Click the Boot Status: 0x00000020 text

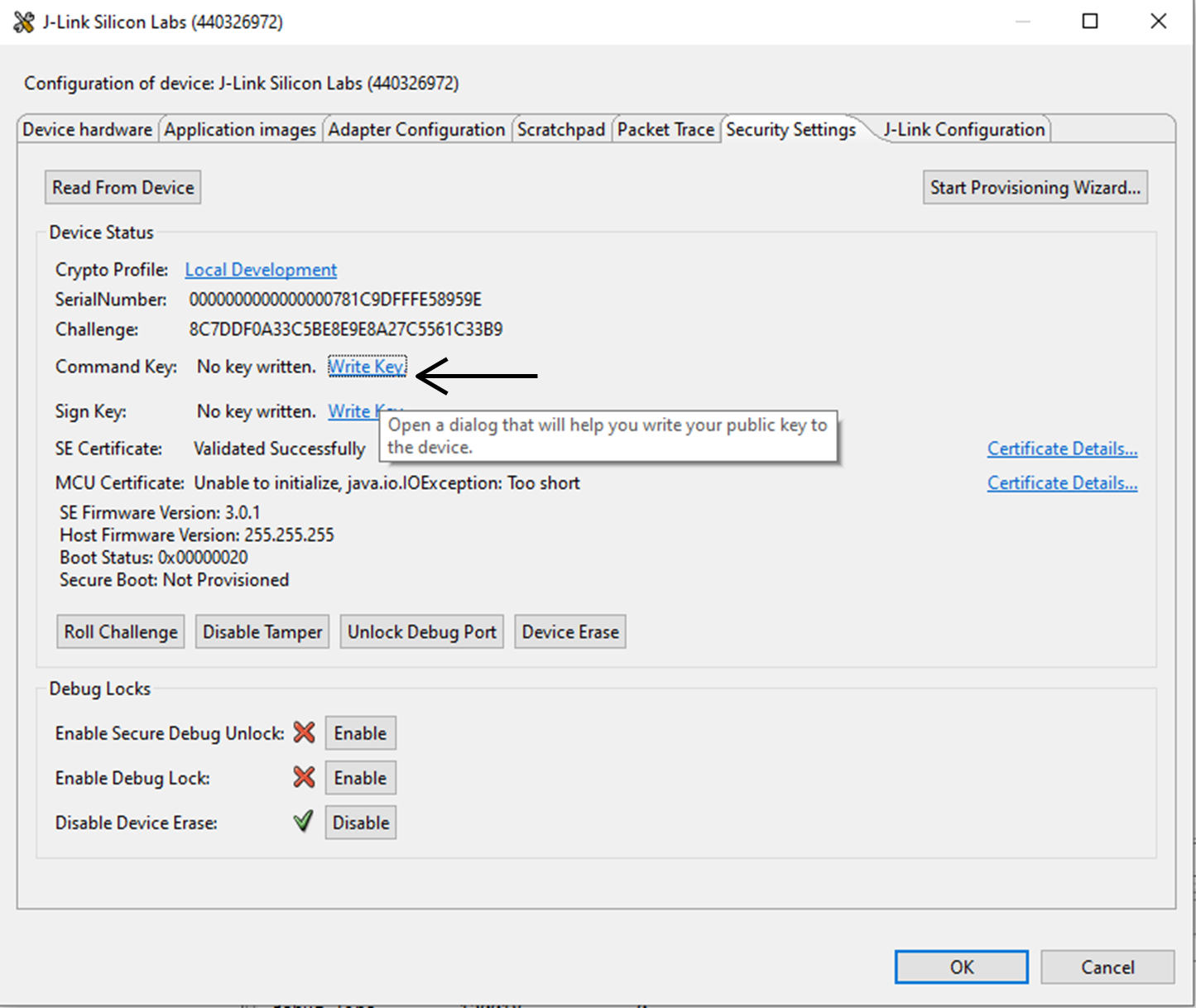click(154, 558)
